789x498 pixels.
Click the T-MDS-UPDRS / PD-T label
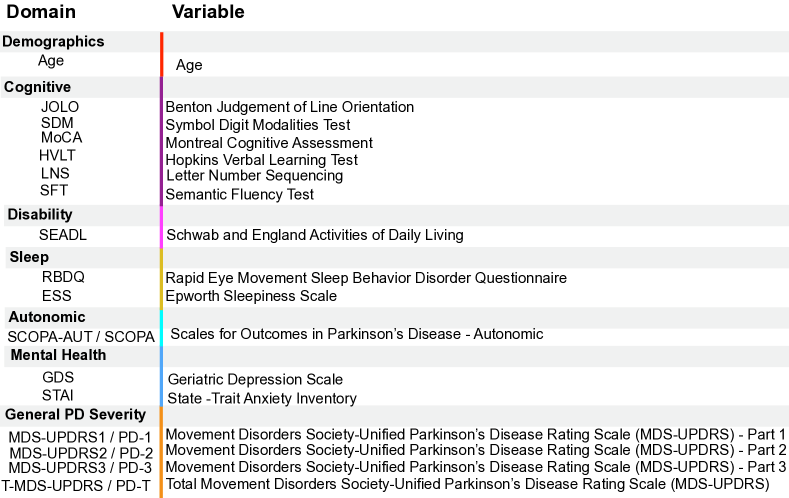pos(76,486)
